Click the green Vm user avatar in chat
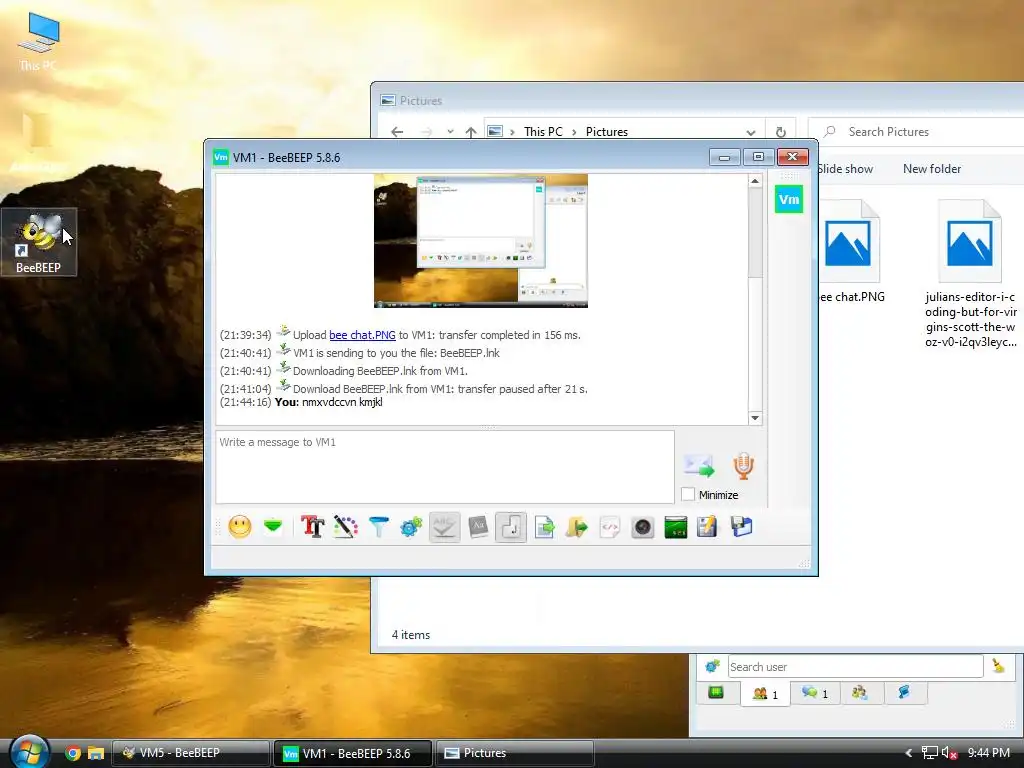Image resolution: width=1024 pixels, height=768 pixels. [x=789, y=199]
